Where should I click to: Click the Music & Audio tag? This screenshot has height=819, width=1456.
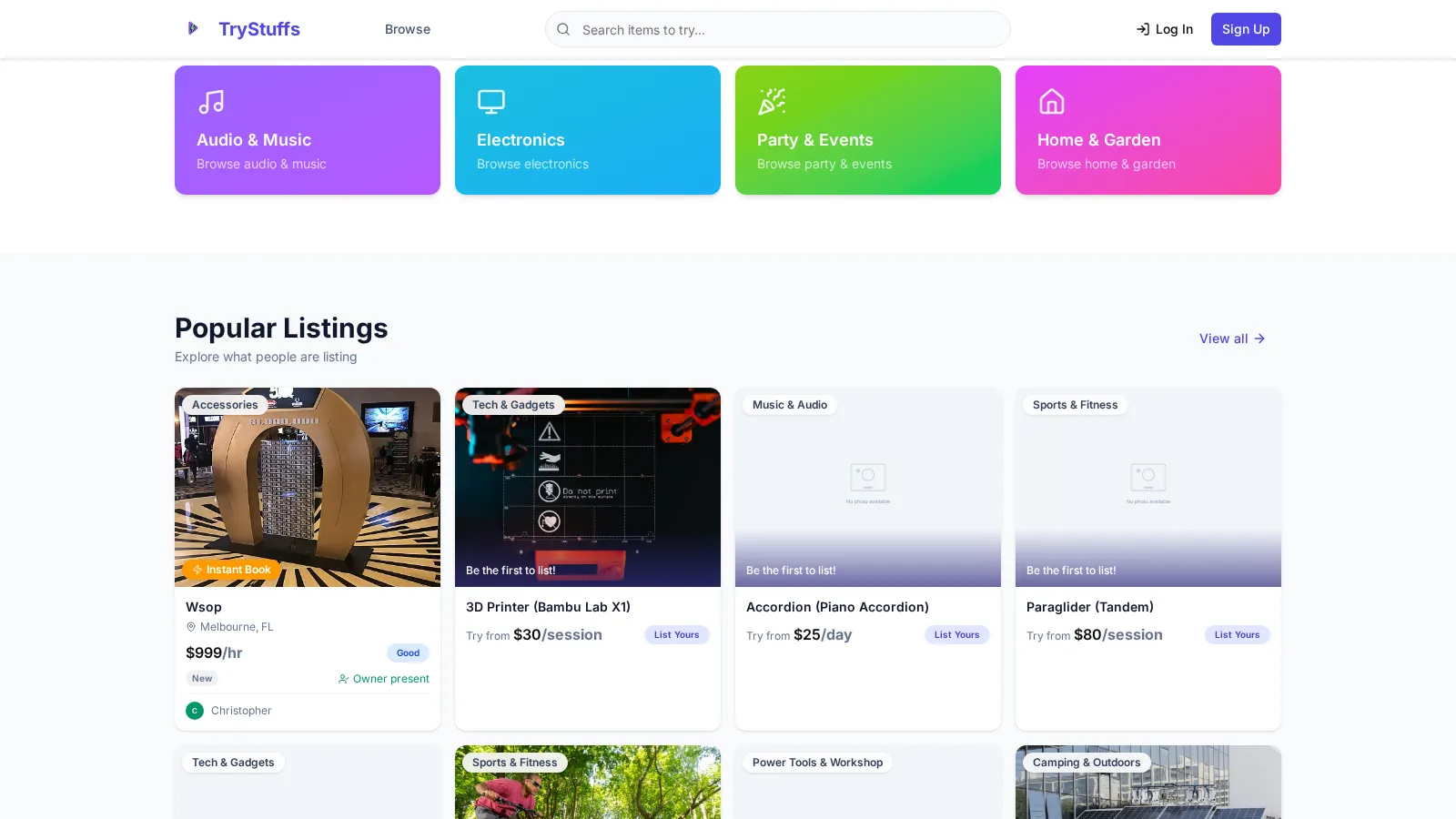(x=790, y=405)
